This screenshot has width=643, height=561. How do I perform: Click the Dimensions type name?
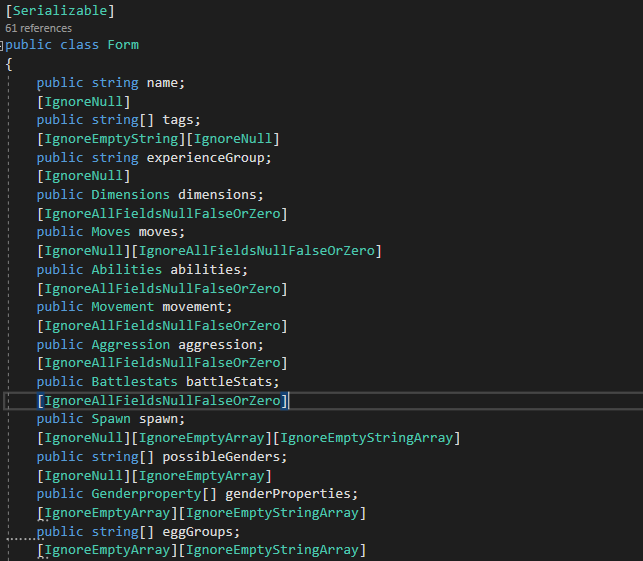(x=130, y=194)
